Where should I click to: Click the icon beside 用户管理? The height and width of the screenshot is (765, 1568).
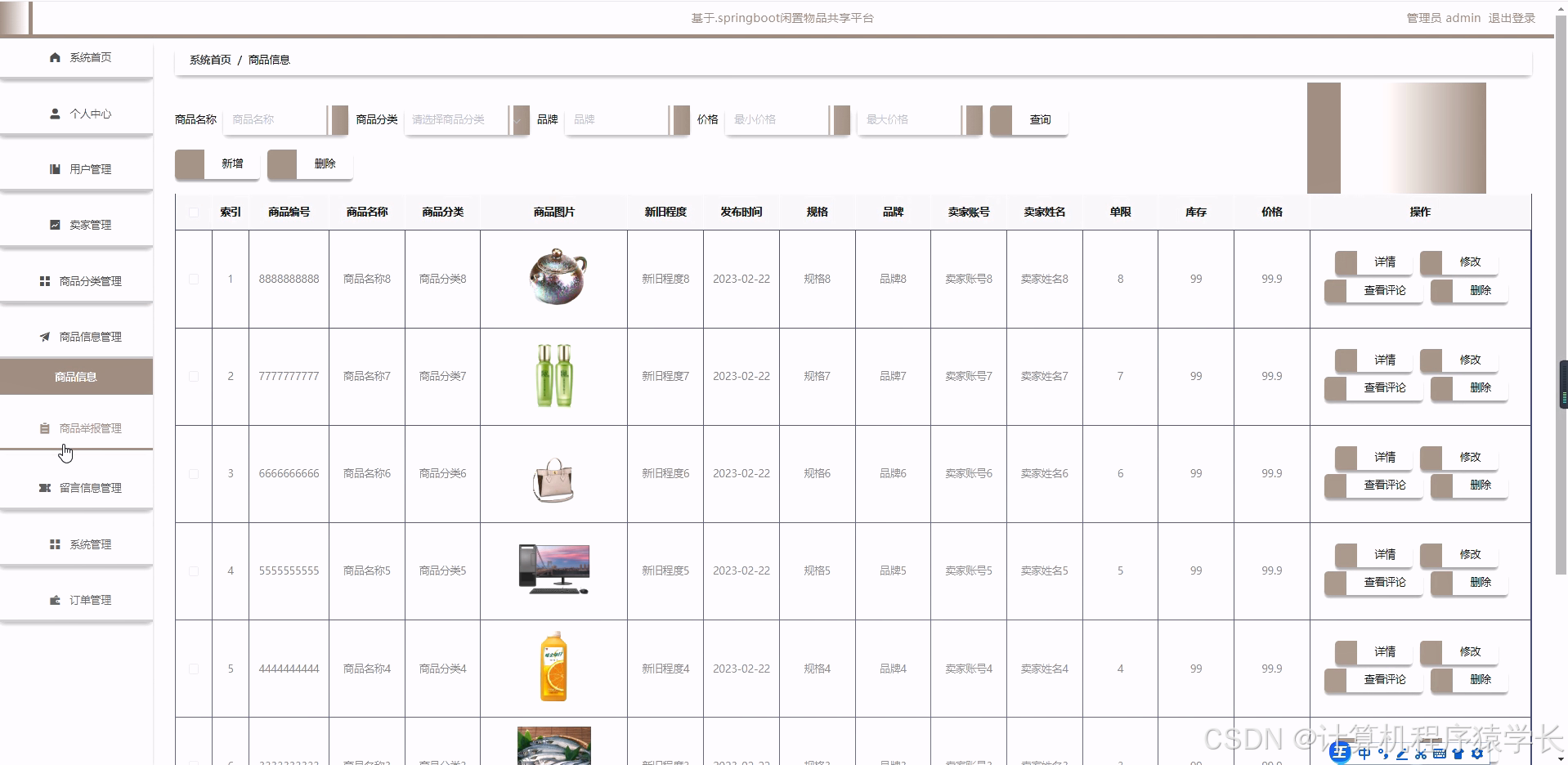point(55,169)
